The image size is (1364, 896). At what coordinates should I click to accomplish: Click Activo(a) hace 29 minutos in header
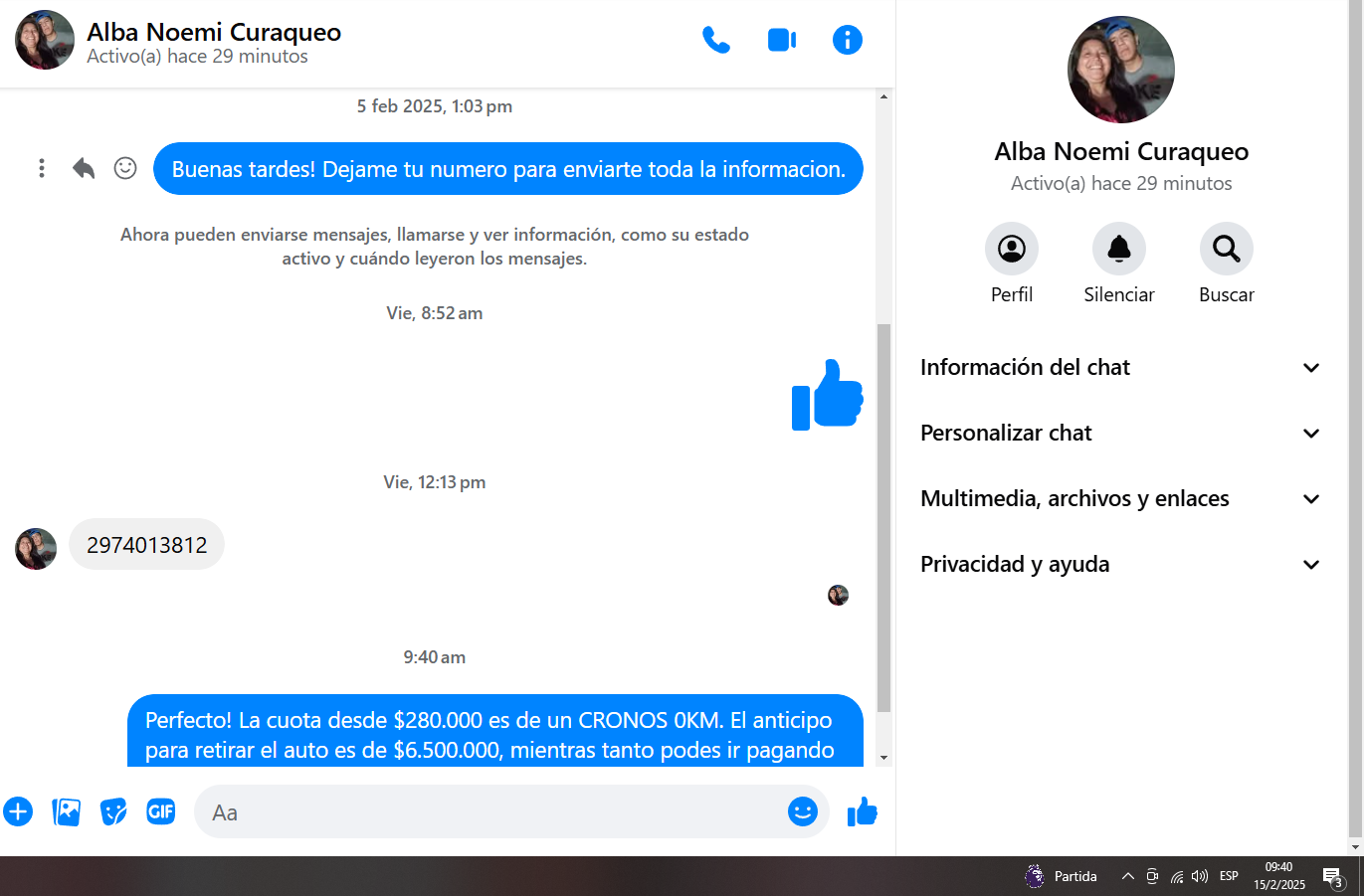pos(197,57)
